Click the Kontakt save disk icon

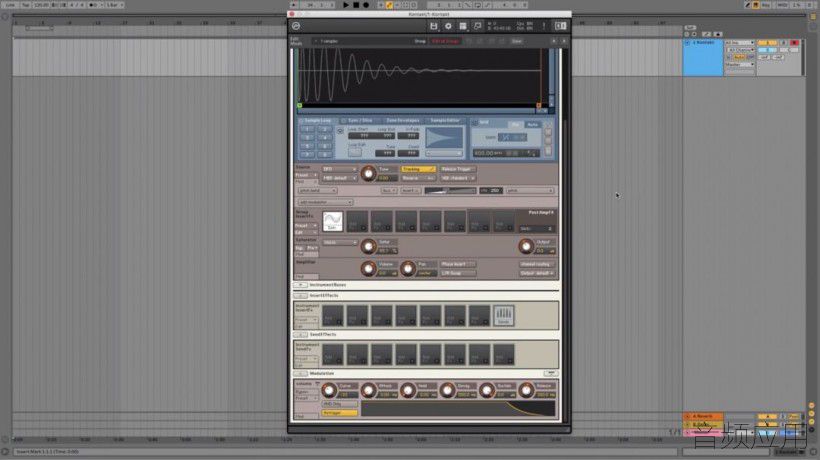point(433,26)
